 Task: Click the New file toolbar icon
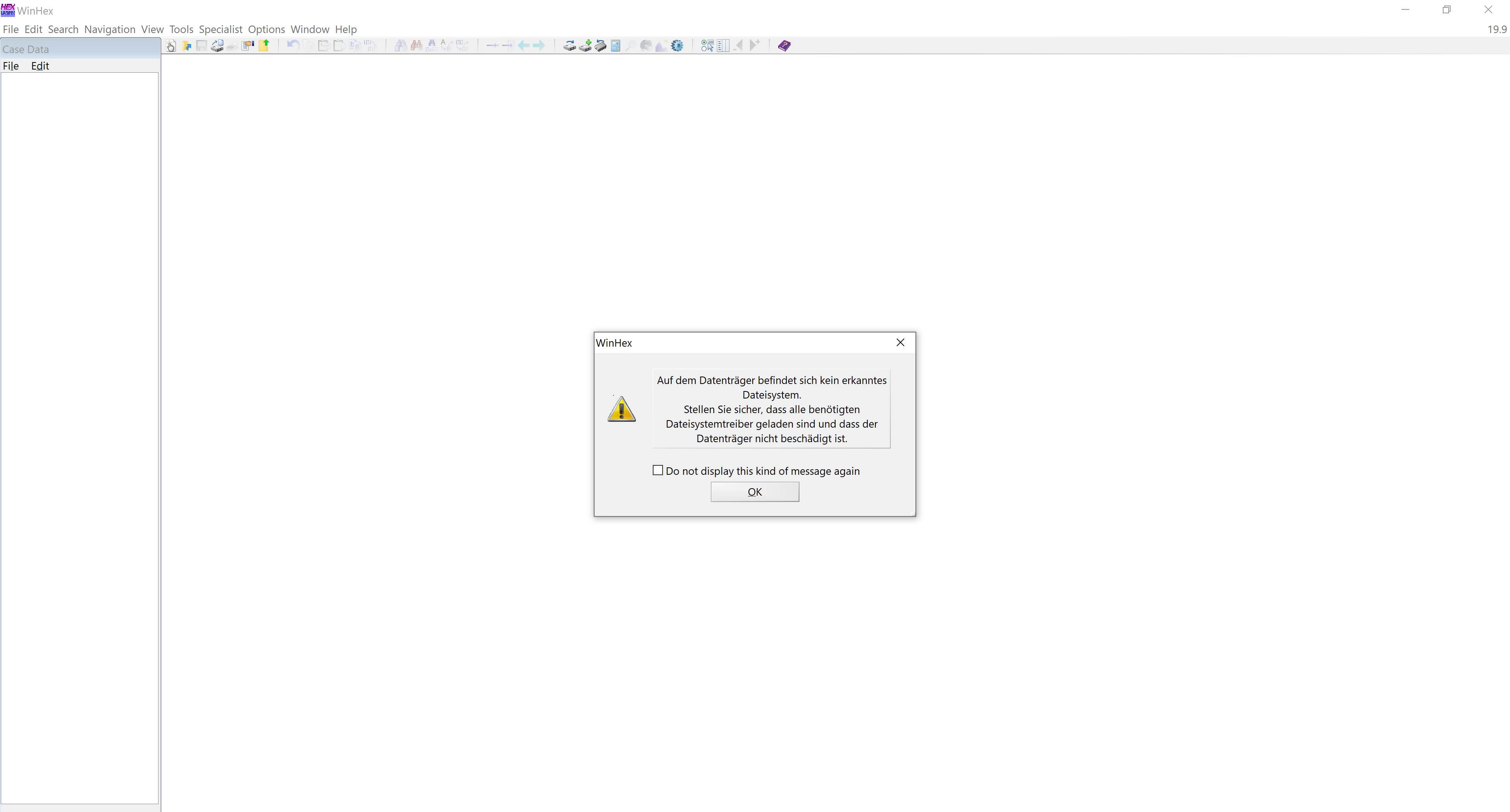click(x=171, y=46)
